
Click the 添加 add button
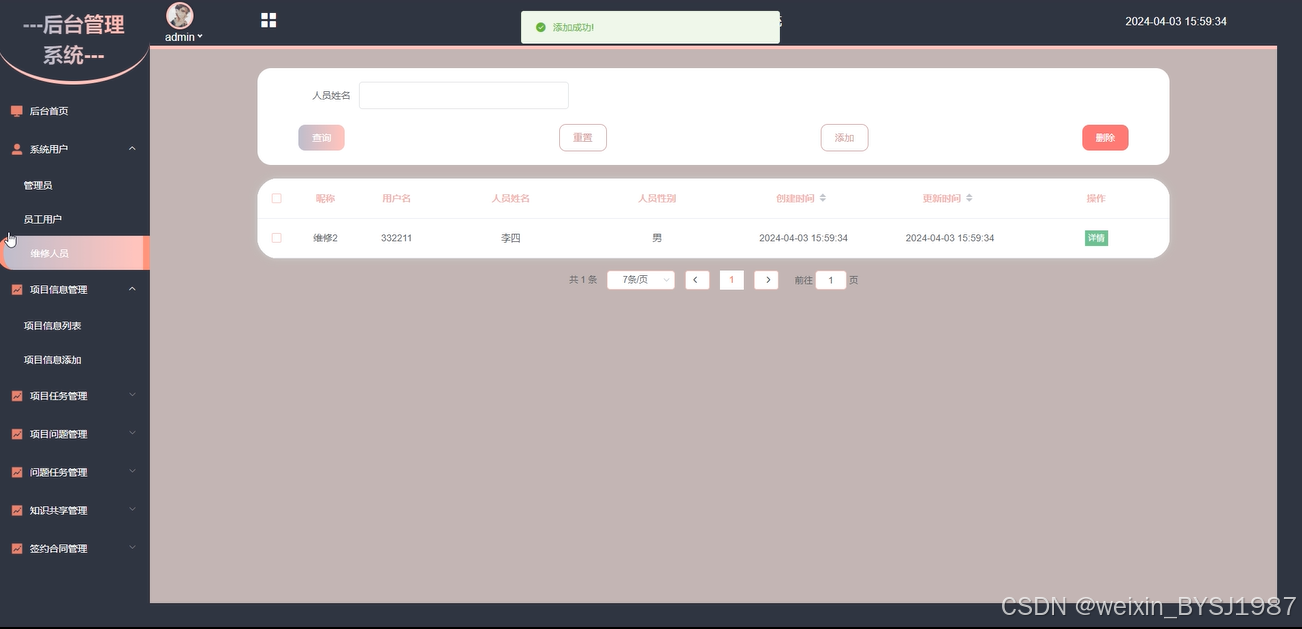844,137
